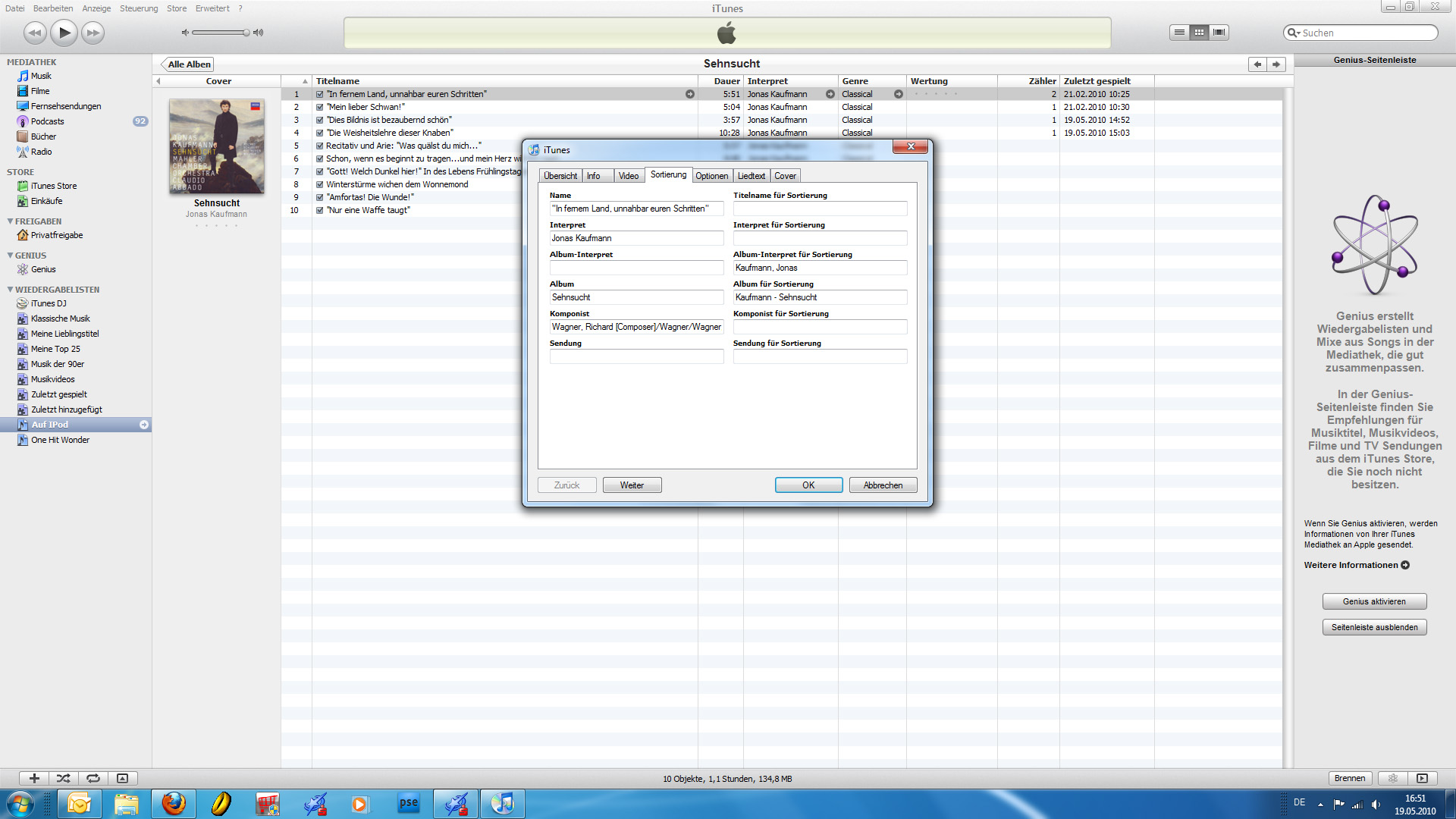Open Firefox from taskbar
The width and height of the screenshot is (1456, 819).
coord(174,804)
